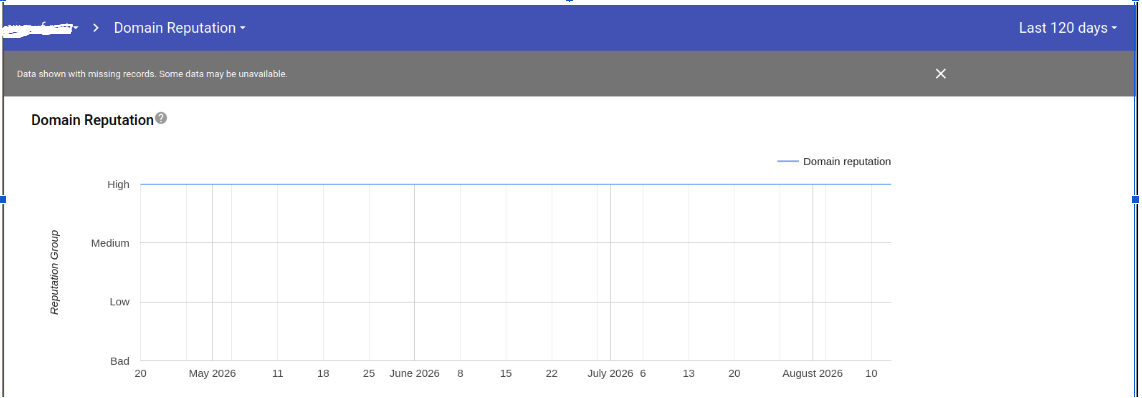Click the 'May 2026' date label
The width and height of the screenshot is (1142, 398).
pyautogui.click(x=212, y=373)
